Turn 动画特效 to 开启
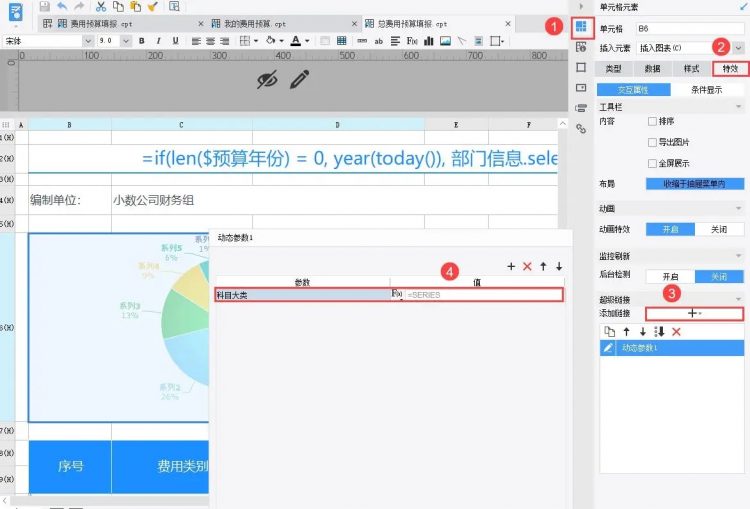The image size is (750, 509). coord(670,229)
